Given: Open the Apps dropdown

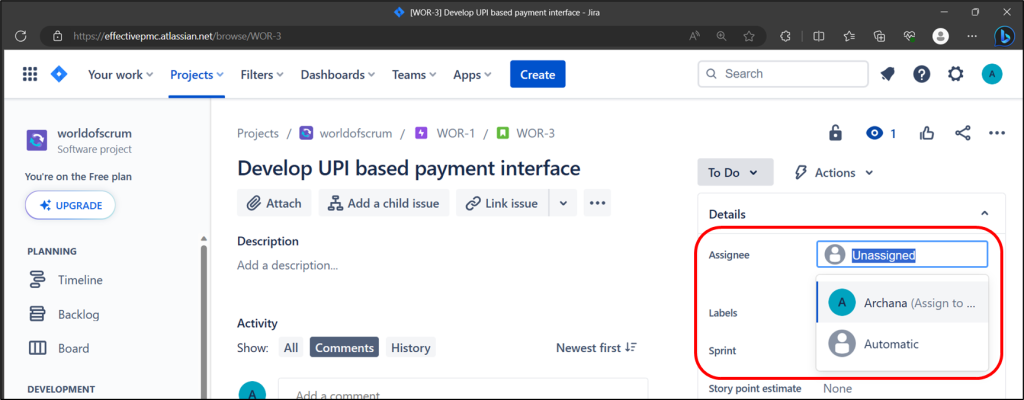Looking at the screenshot, I should coord(472,75).
